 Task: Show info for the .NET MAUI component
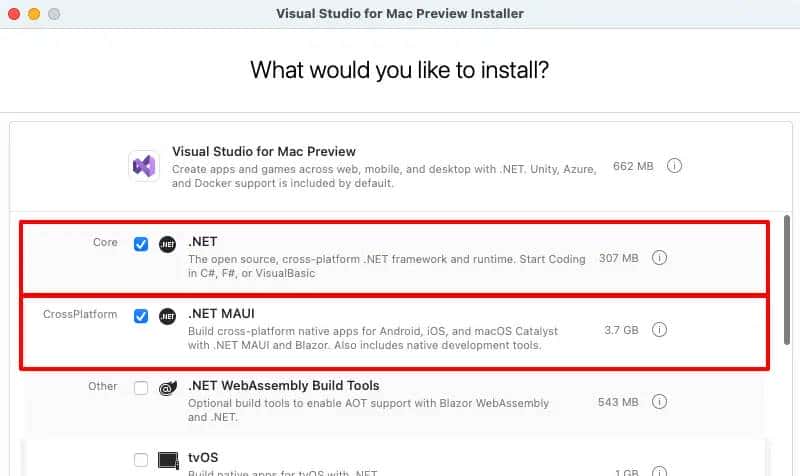(659, 330)
